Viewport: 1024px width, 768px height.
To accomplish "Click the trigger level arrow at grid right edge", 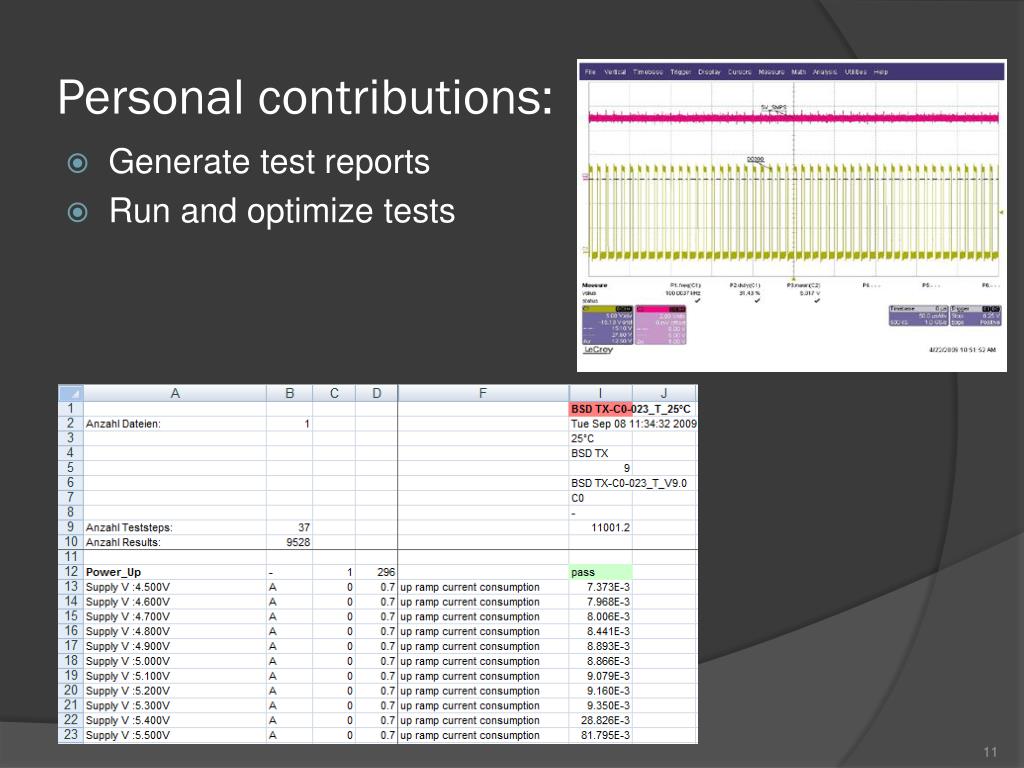I will point(1002,212).
